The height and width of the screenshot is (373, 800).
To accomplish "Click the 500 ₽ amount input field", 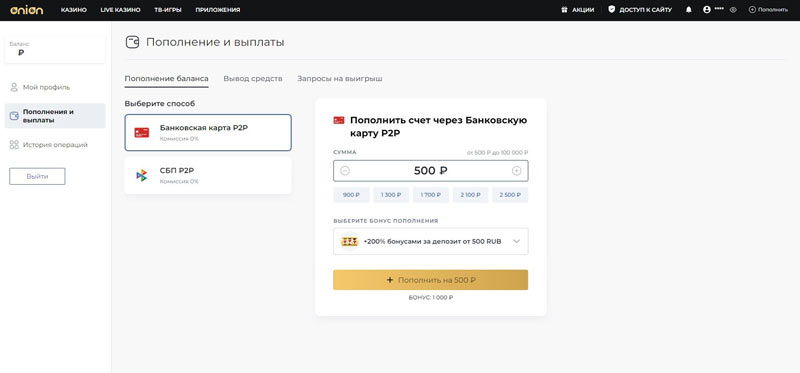I will [431, 171].
